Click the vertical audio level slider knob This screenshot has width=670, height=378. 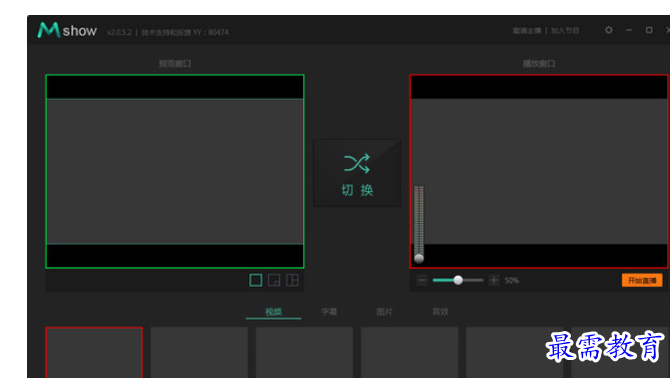419,258
